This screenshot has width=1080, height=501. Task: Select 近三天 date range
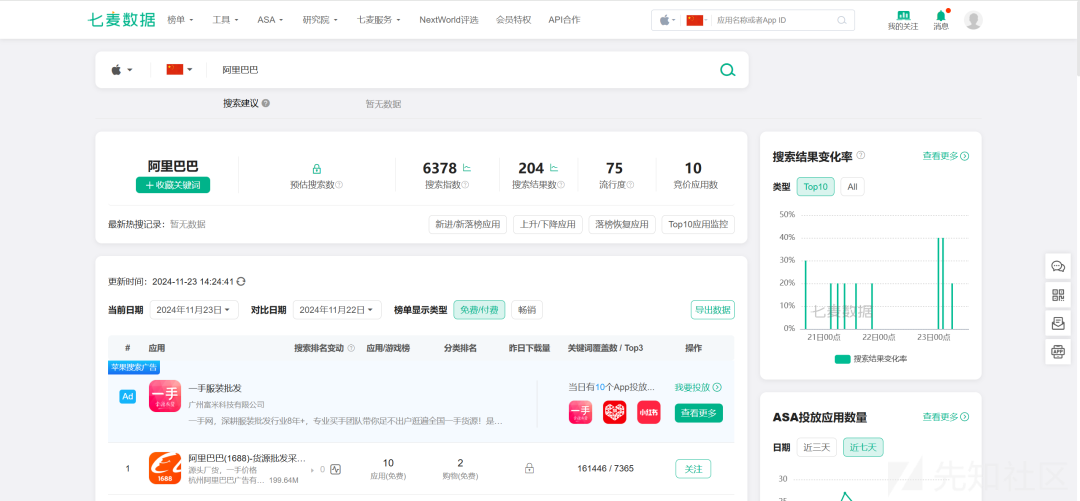pos(817,447)
